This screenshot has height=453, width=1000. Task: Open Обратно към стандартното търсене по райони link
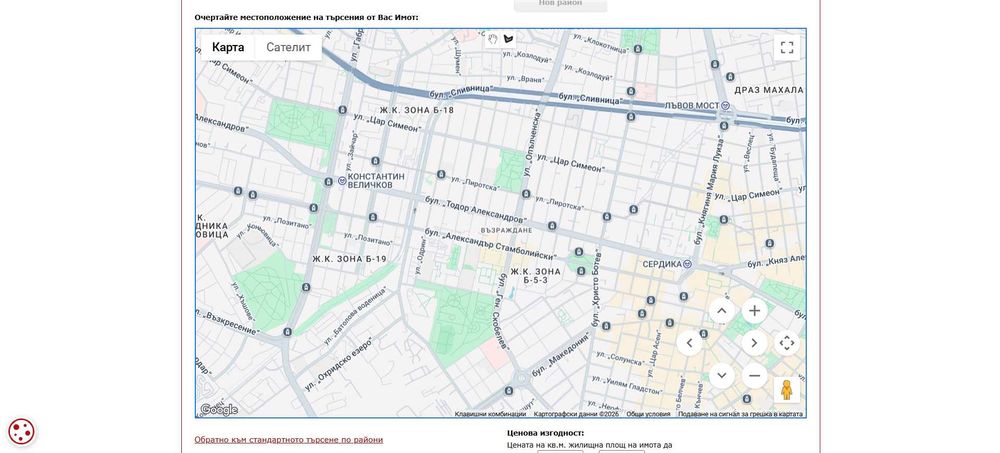tap(289, 440)
